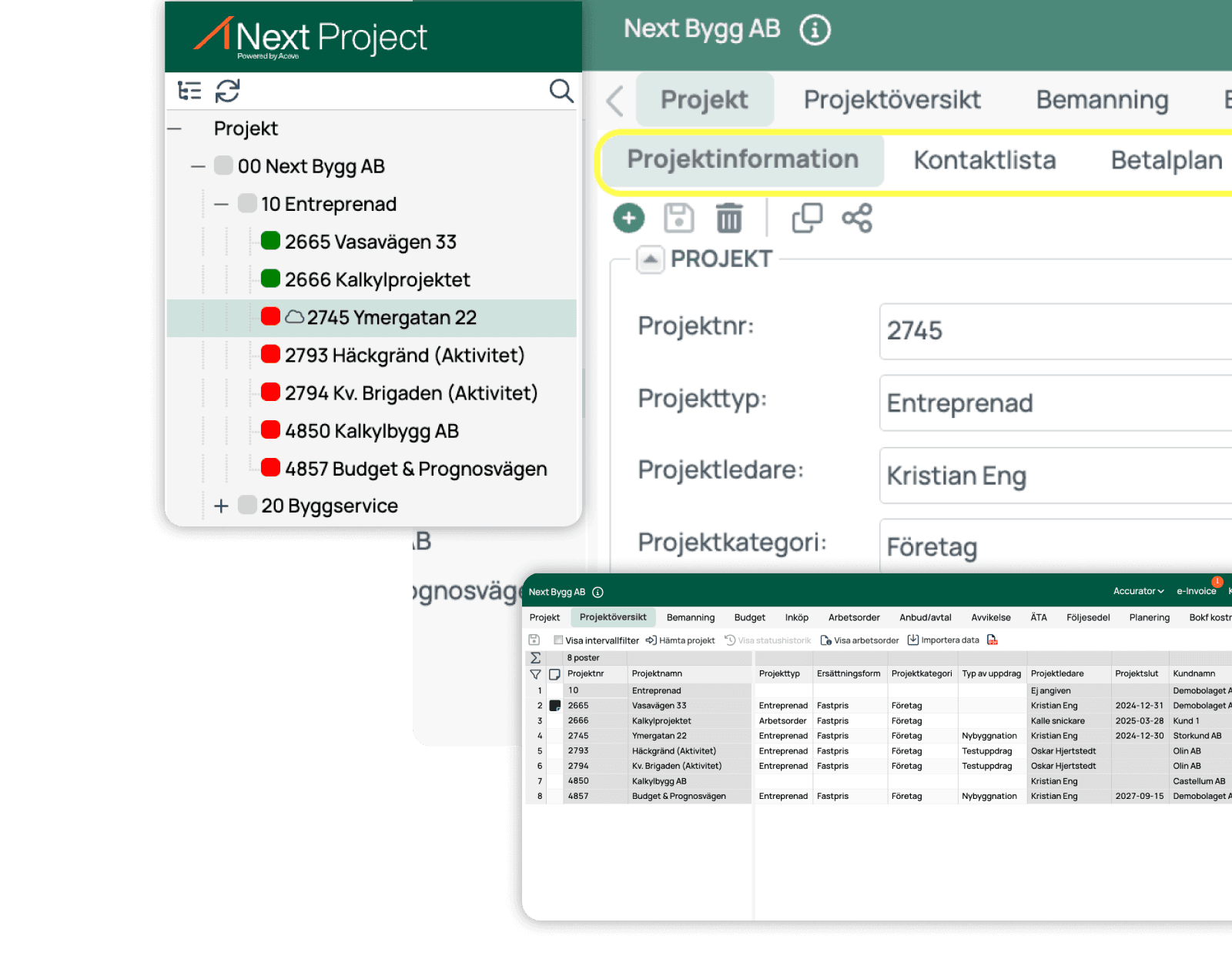Collapse the PROJEKT section arrow
This screenshot has width=1232, height=979.
pos(650,259)
